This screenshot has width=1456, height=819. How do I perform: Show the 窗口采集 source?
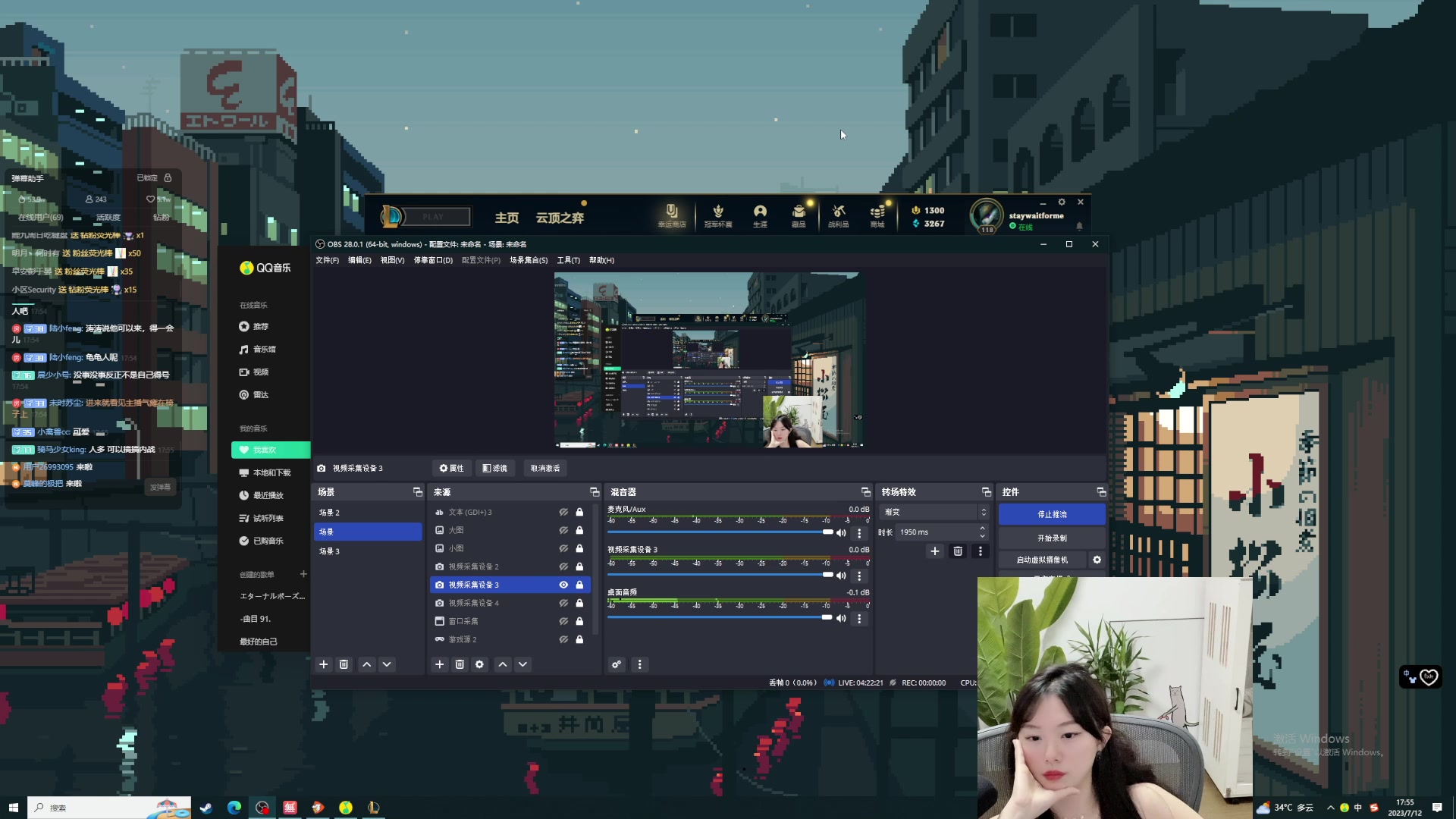563,621
